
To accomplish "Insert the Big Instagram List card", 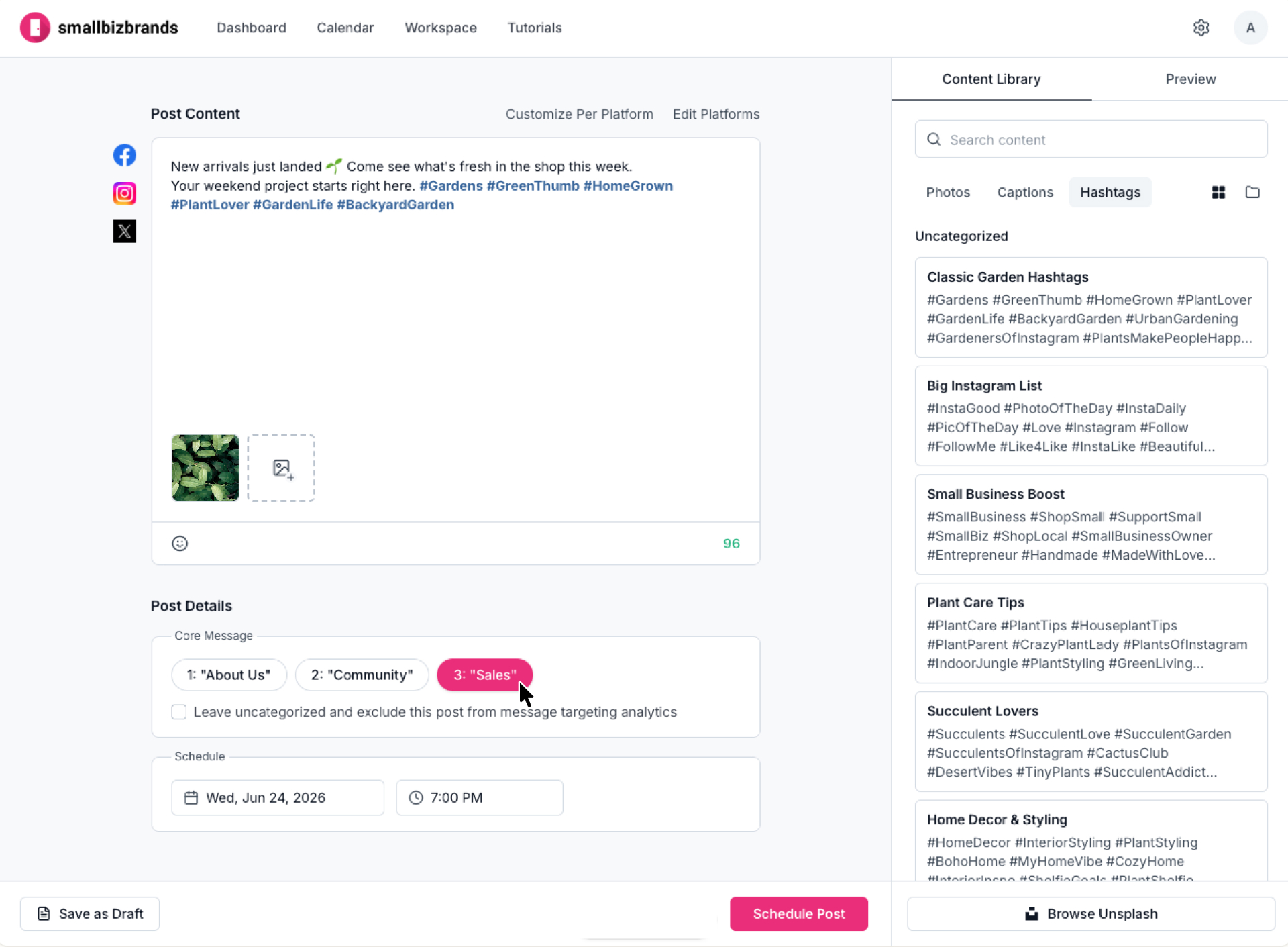I will [1091, 416].
